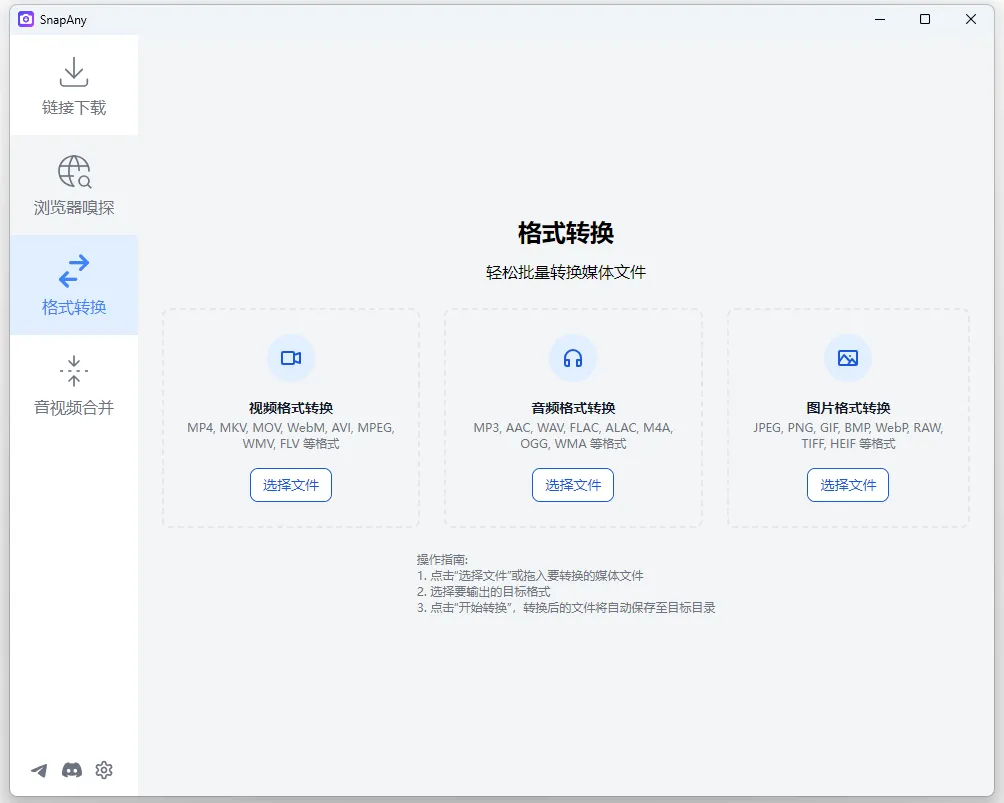Switch to 浏览器嗅探 browser sniffing tab
Viewport: 1004px width, 803px height.
click(x=74, y=185)
